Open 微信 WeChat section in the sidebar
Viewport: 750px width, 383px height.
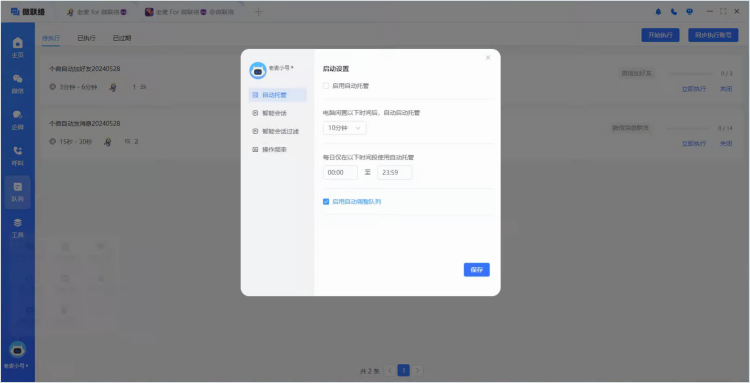[x=17, y=84]
